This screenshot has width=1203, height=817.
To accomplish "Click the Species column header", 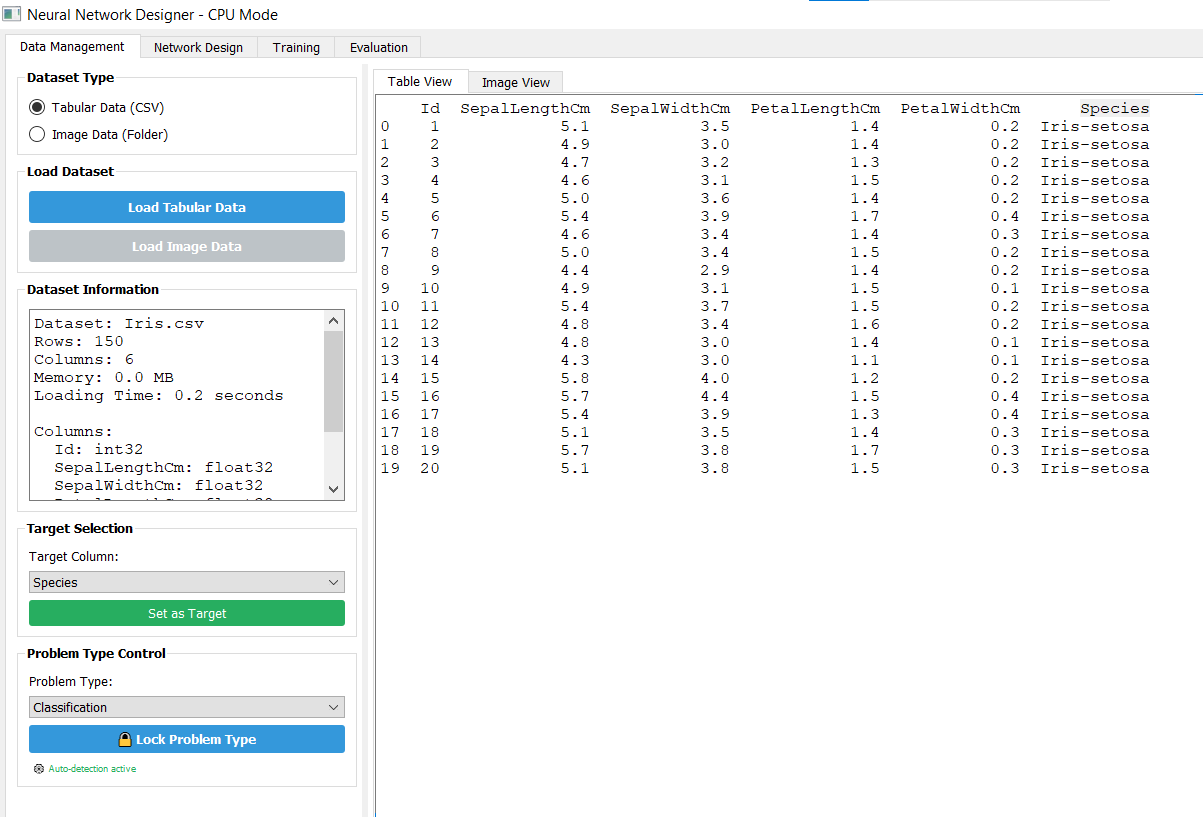I will (x=1114, y=108).
